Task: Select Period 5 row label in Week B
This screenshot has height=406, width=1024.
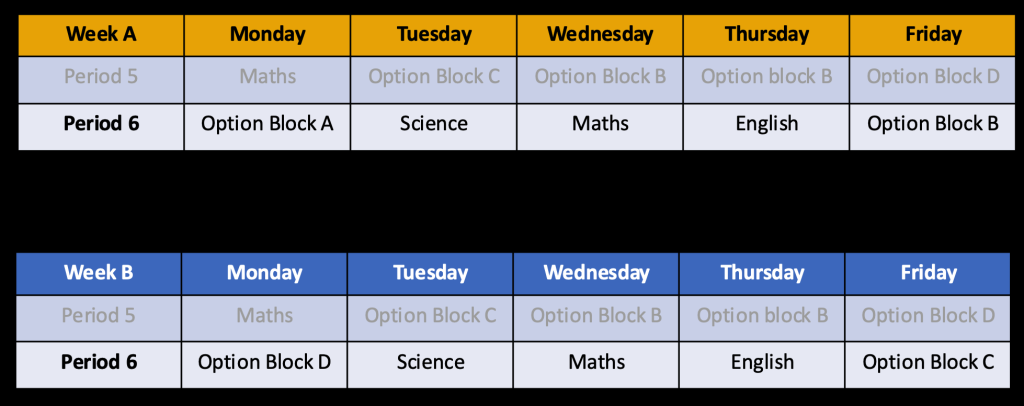Action: 99,316
